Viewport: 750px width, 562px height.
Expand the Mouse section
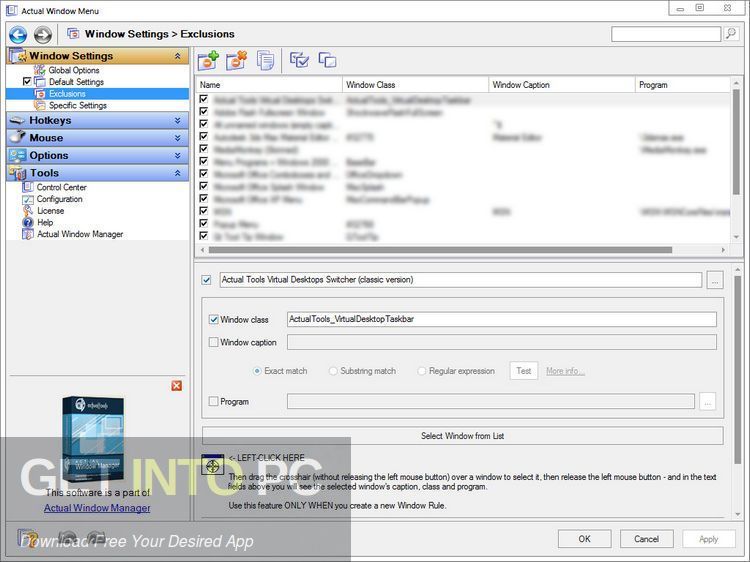click(x=177, y=138)
